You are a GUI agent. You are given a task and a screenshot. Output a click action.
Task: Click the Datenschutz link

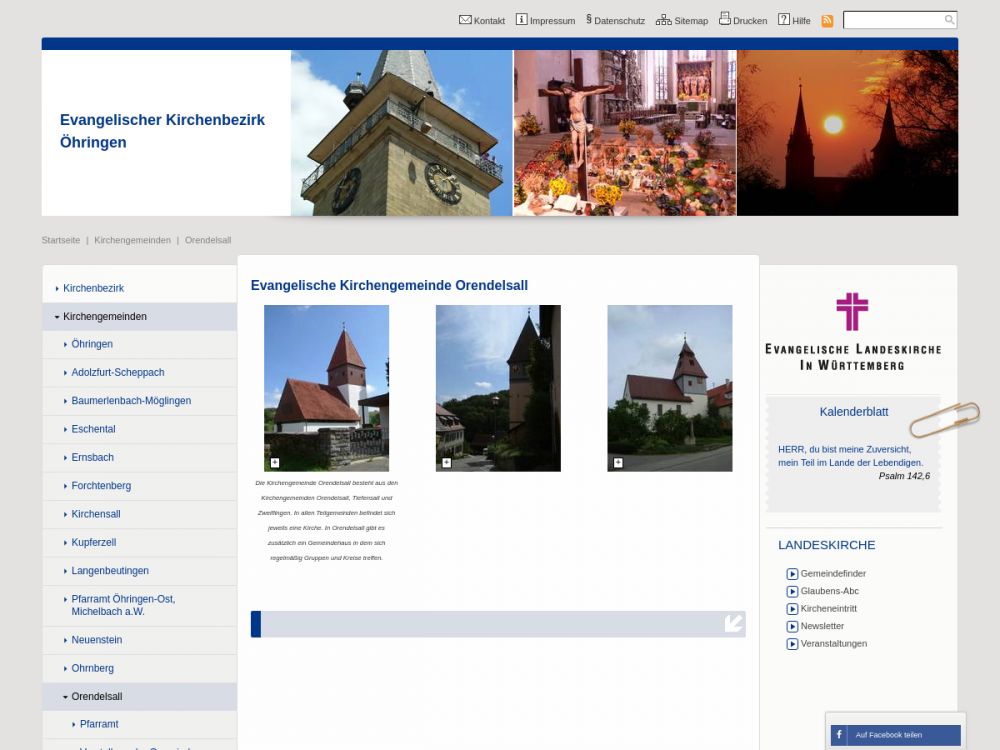pyautogui.click(x=618, y=21)
